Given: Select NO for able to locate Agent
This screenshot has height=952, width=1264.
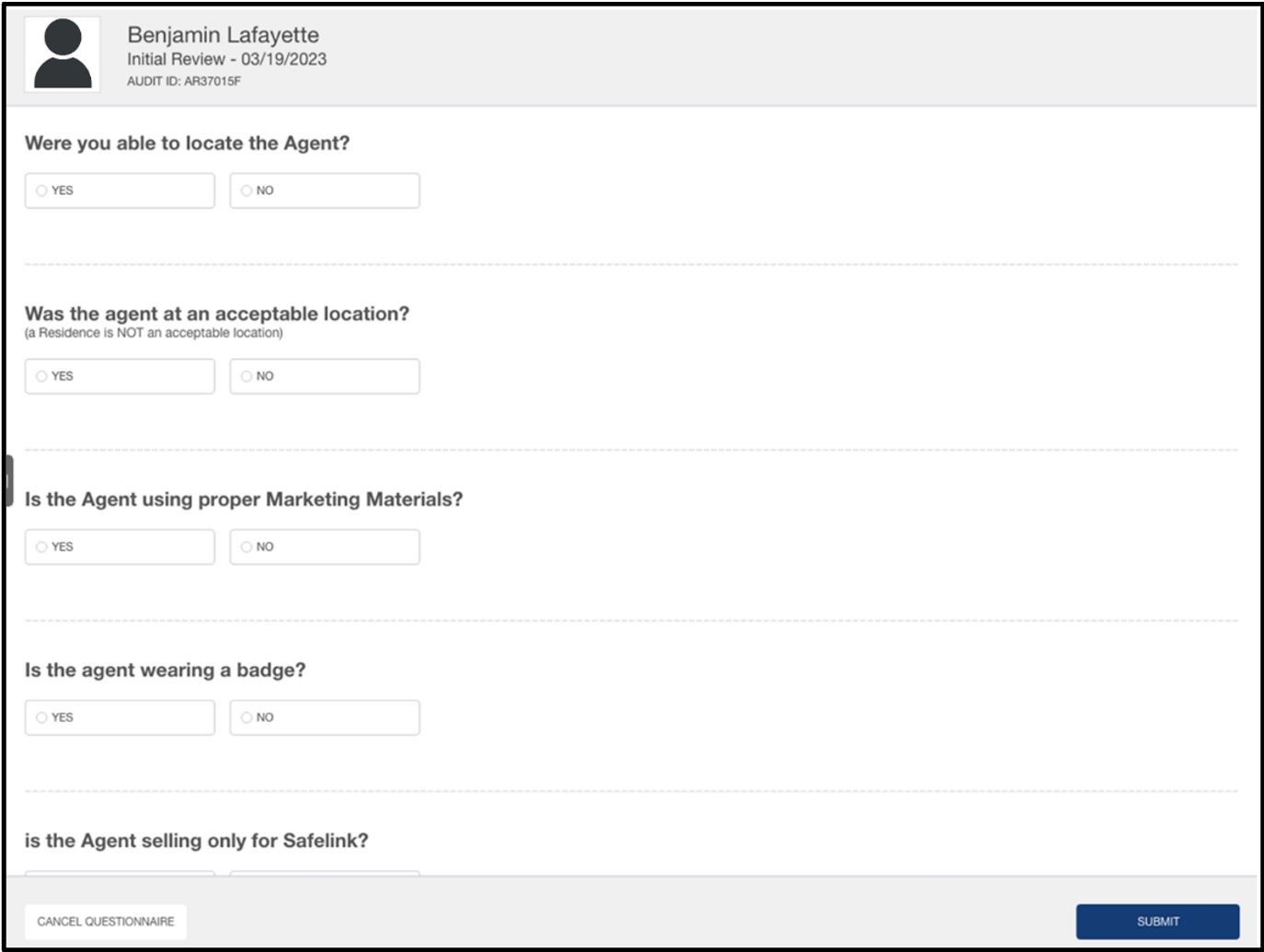Looking at the screenshot, I should point(325,190).
